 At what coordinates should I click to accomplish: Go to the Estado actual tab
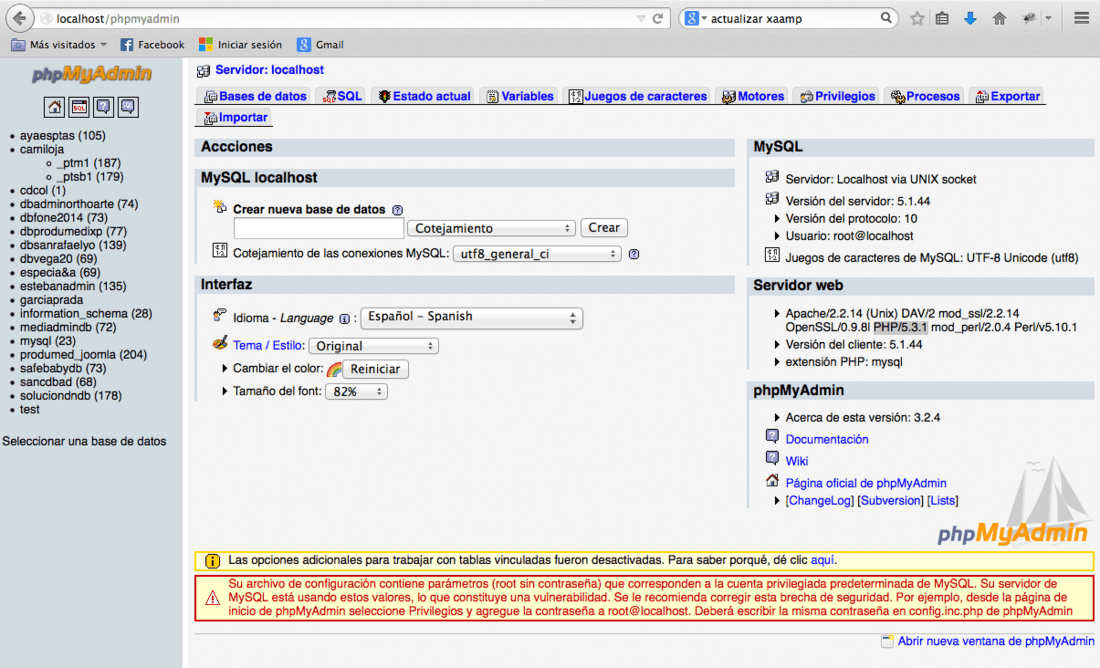pyautogui.click(x=424, y=96)
